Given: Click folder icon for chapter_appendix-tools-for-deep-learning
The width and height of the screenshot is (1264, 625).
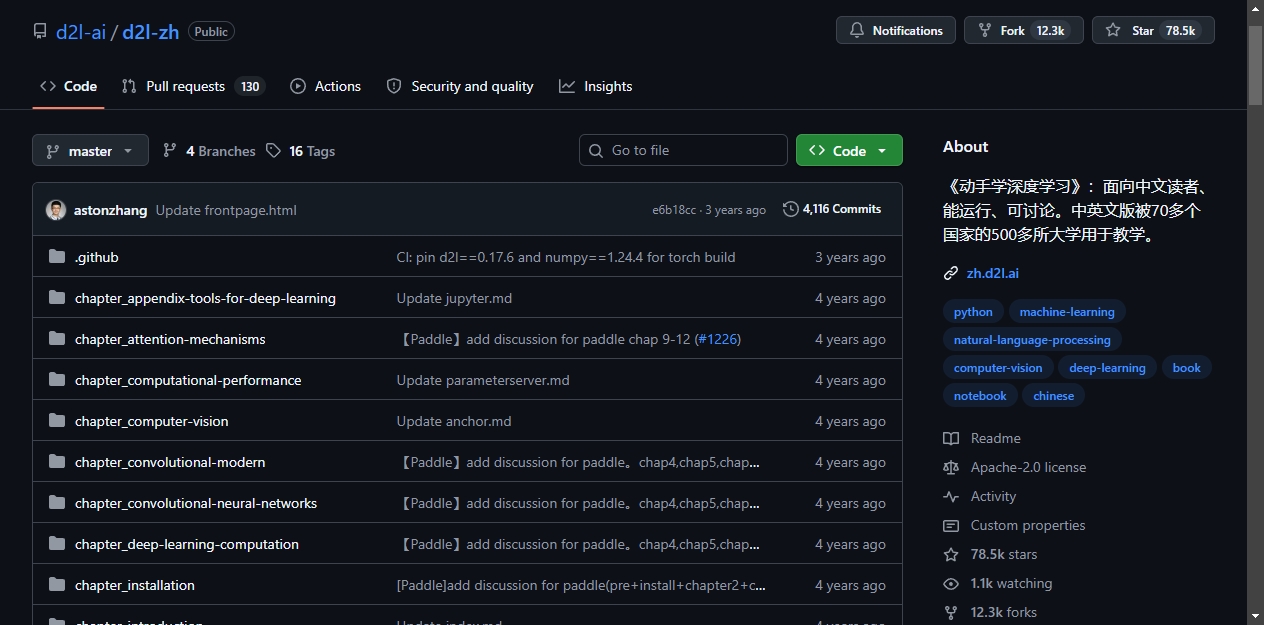Looking at the screenshot, I should click(57, 298).
